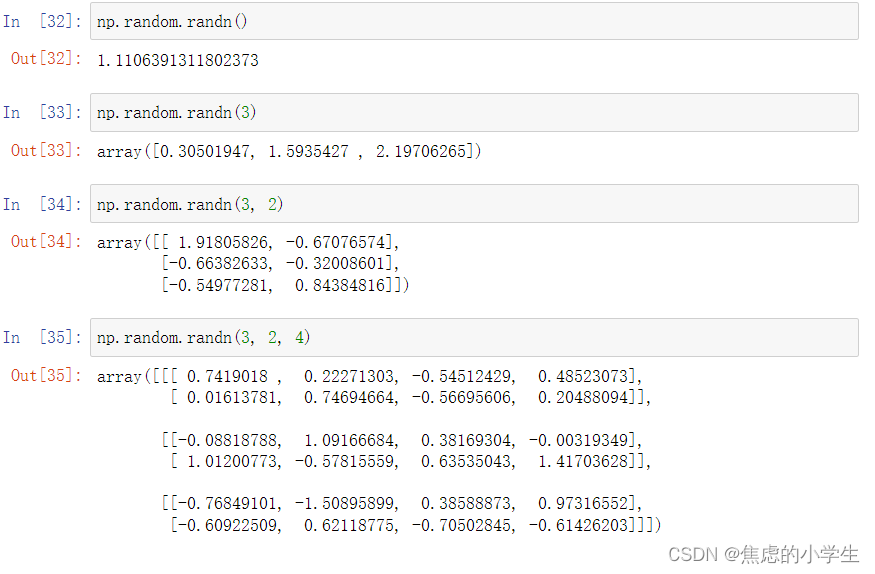Click the In [34] prompt area
The height and width of the screenshot is (574, 875).
[x=42, y=204]
